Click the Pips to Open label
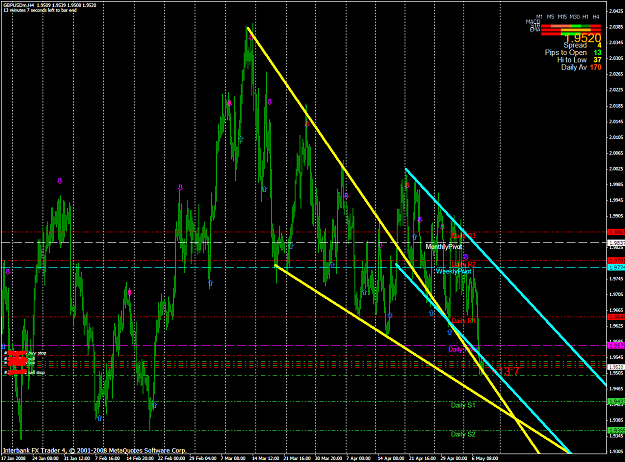Viewport: 625px width, 462px height. point(566,53)
